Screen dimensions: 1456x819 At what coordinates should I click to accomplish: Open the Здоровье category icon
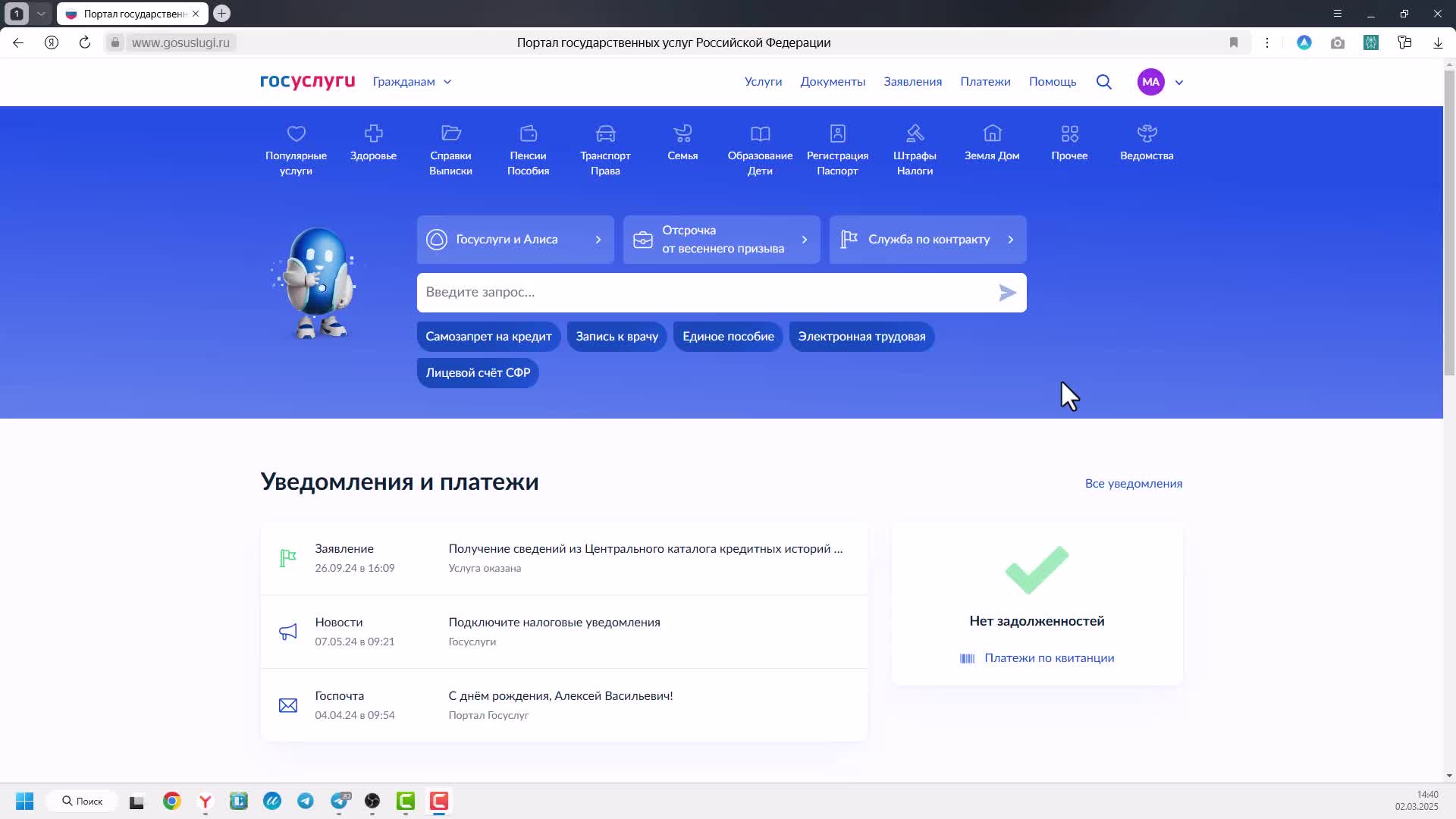click(373, 134)
